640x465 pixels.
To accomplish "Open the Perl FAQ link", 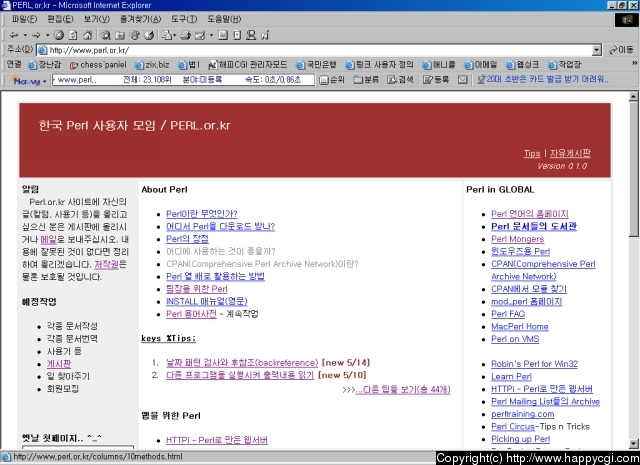I will pos(508,314).
